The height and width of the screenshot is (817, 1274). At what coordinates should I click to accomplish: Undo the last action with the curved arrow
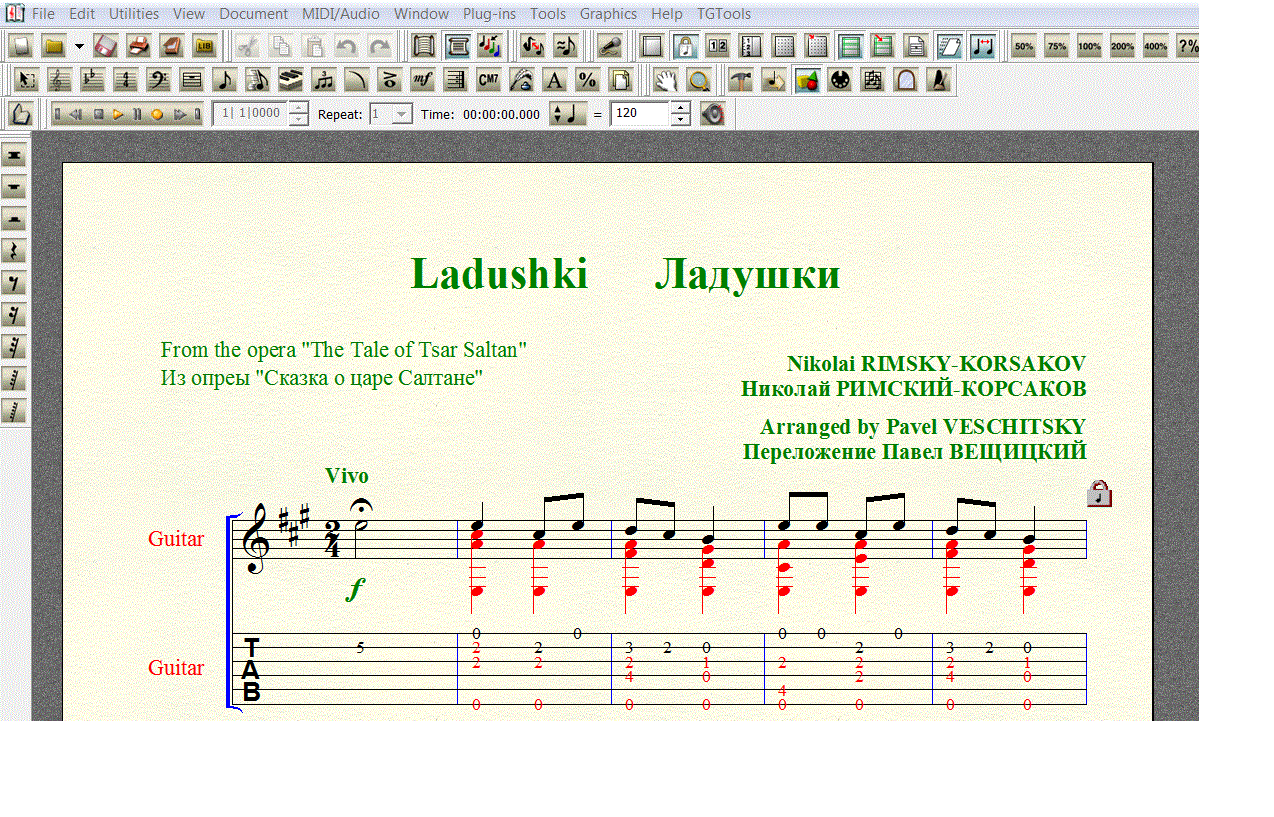(347, 46)
